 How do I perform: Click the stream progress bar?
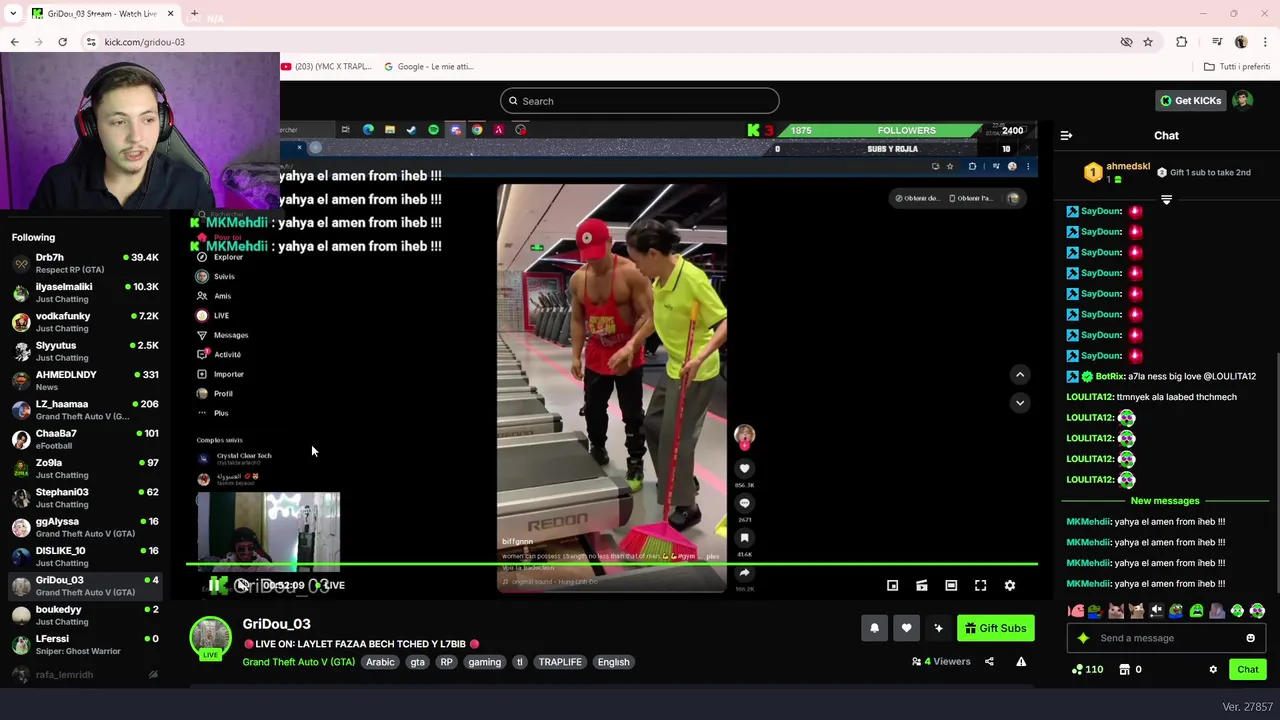click(x=612, y=565)
